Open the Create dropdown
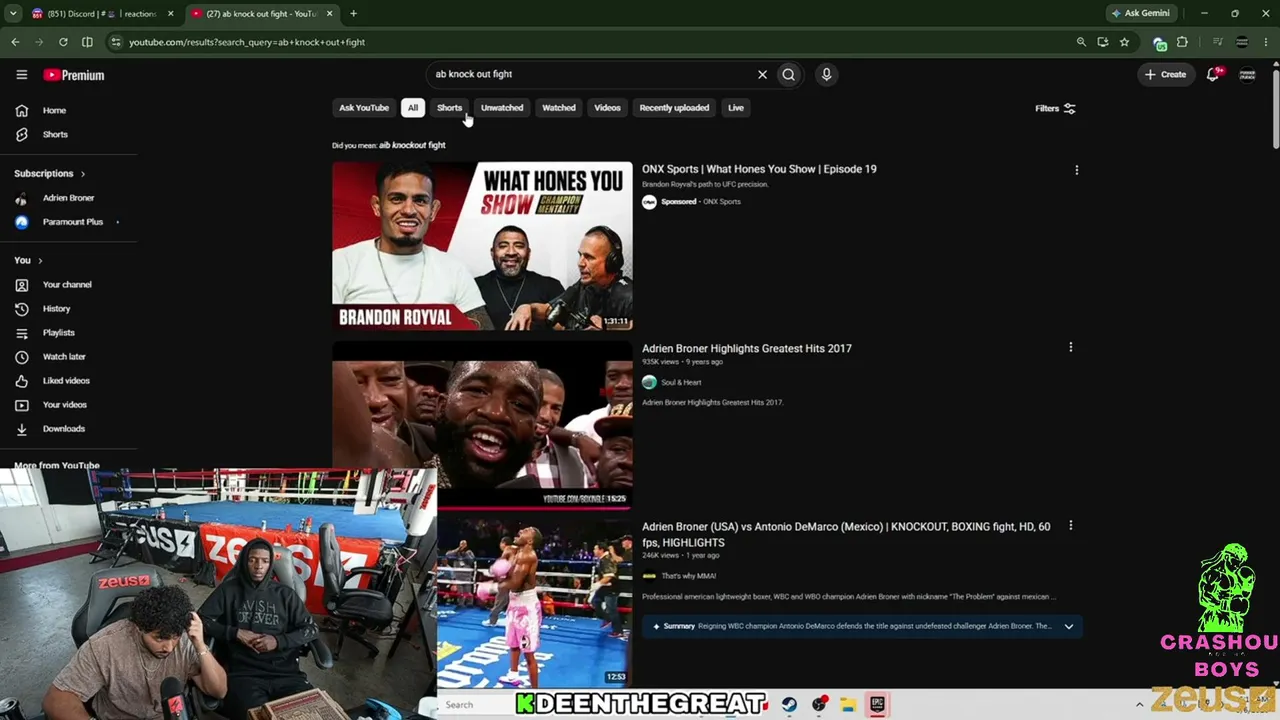The height and width of the screenshot is (720, 1280). coord(1166,74)
